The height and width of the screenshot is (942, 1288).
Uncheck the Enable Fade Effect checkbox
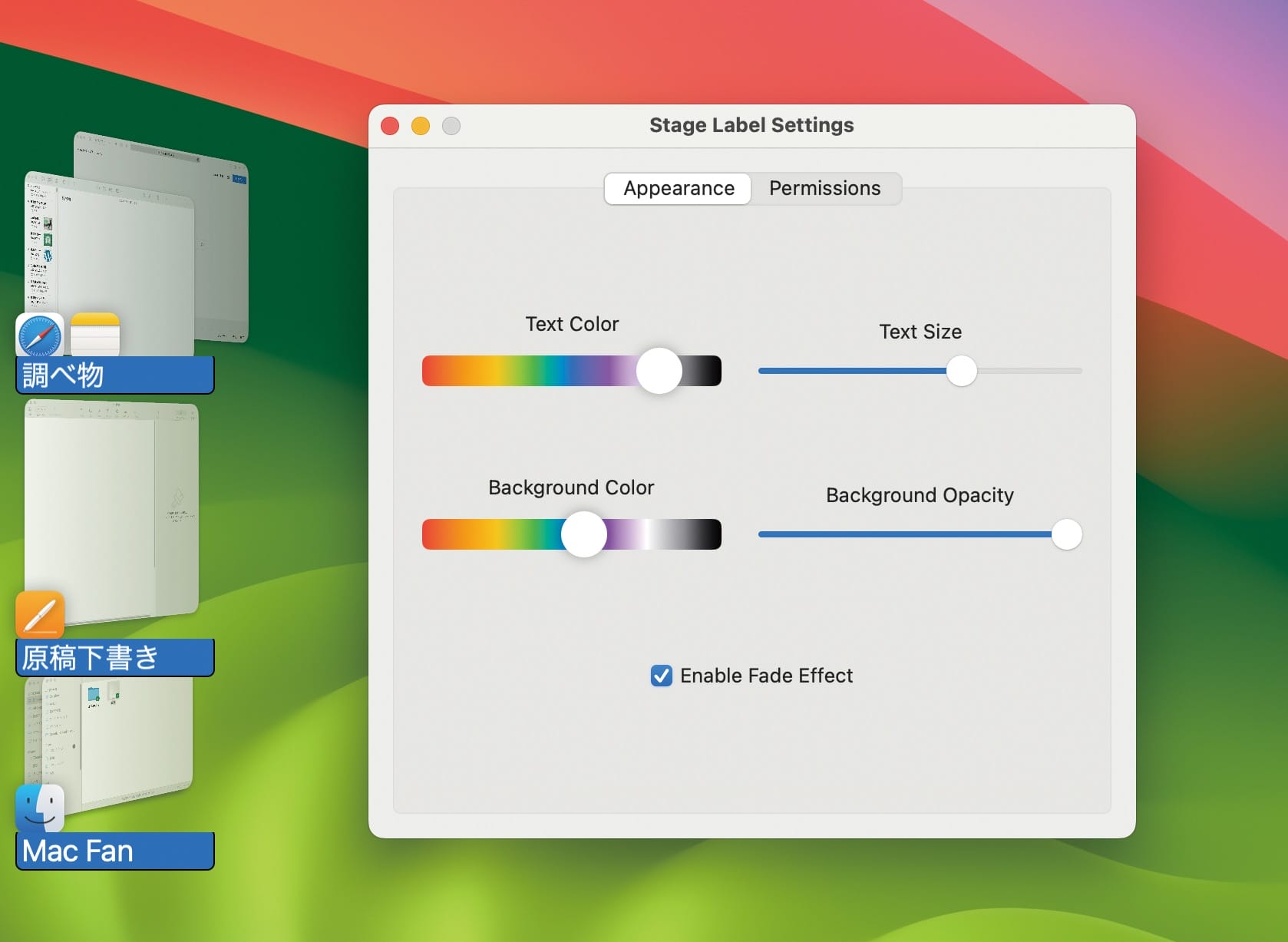[661, 676]
